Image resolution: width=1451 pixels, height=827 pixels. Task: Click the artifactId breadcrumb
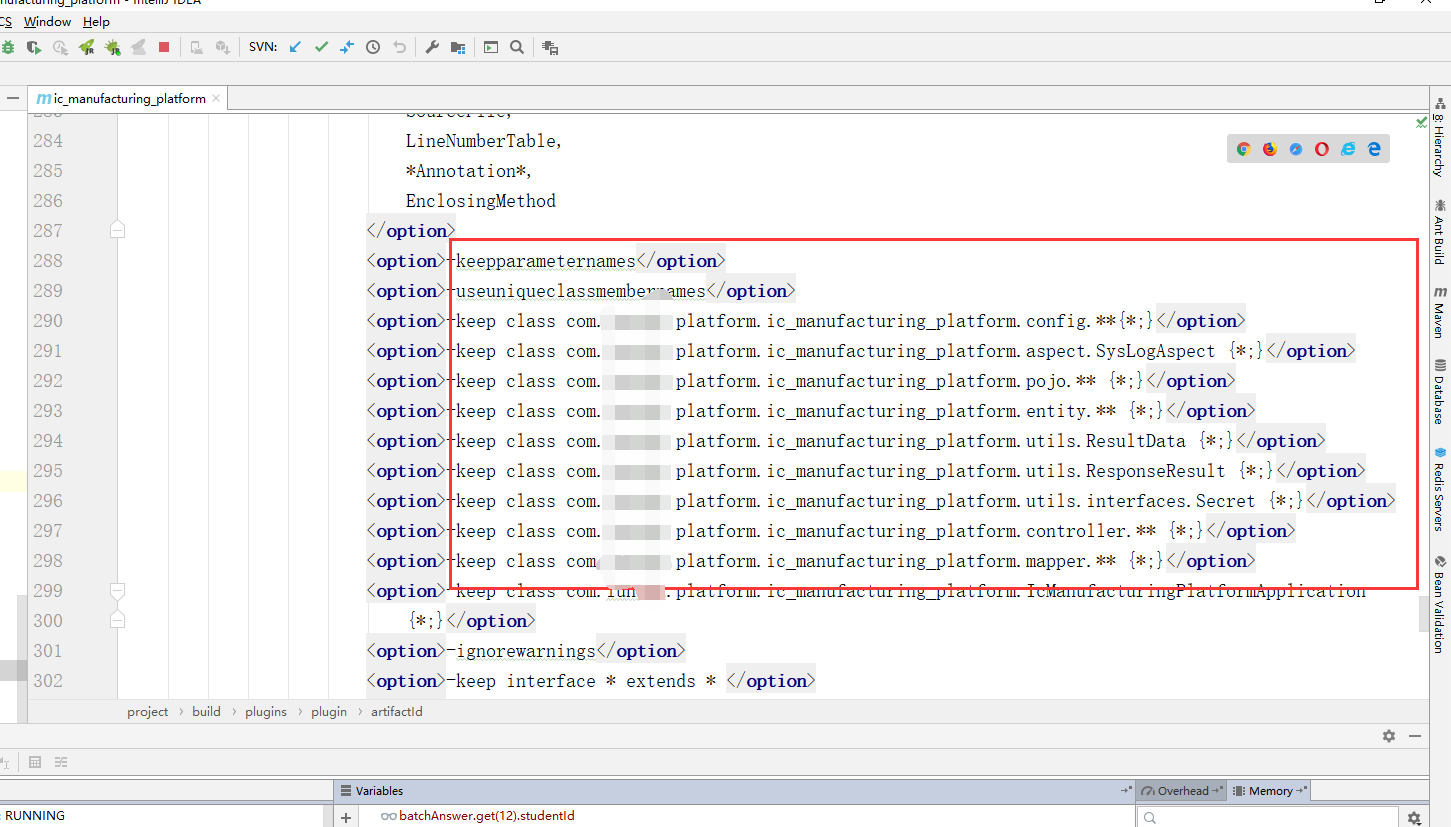point(397,711)
